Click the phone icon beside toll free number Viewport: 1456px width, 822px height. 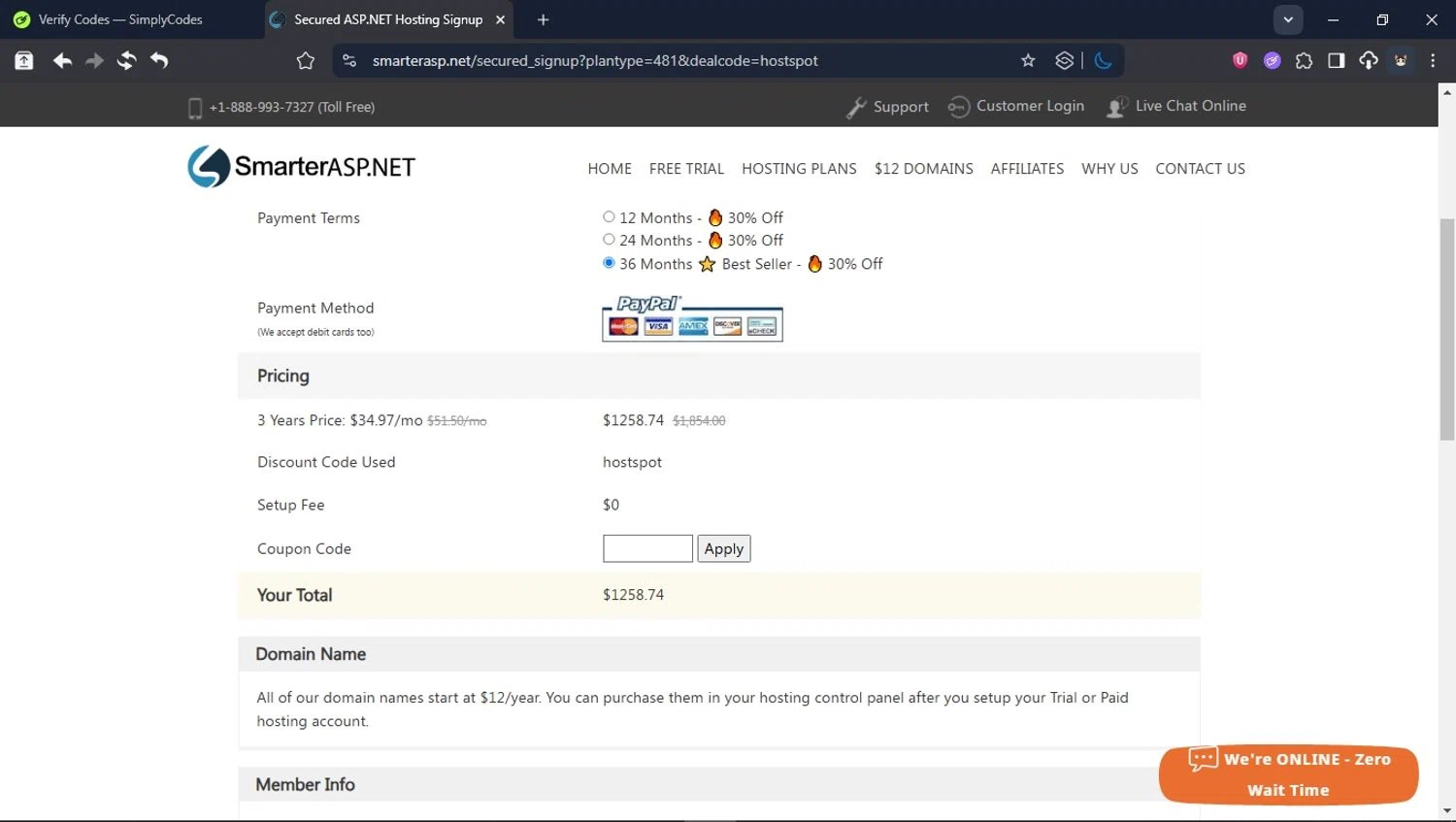point(195,108)
